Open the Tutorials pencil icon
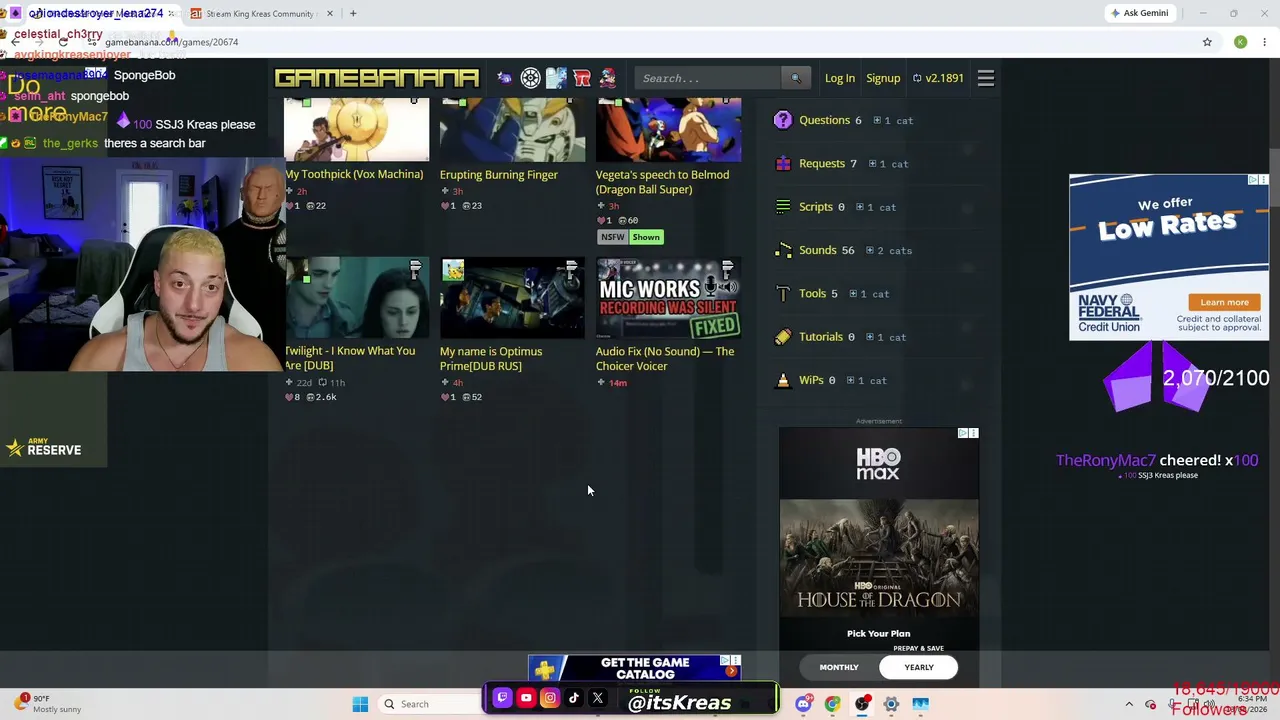 783,337
